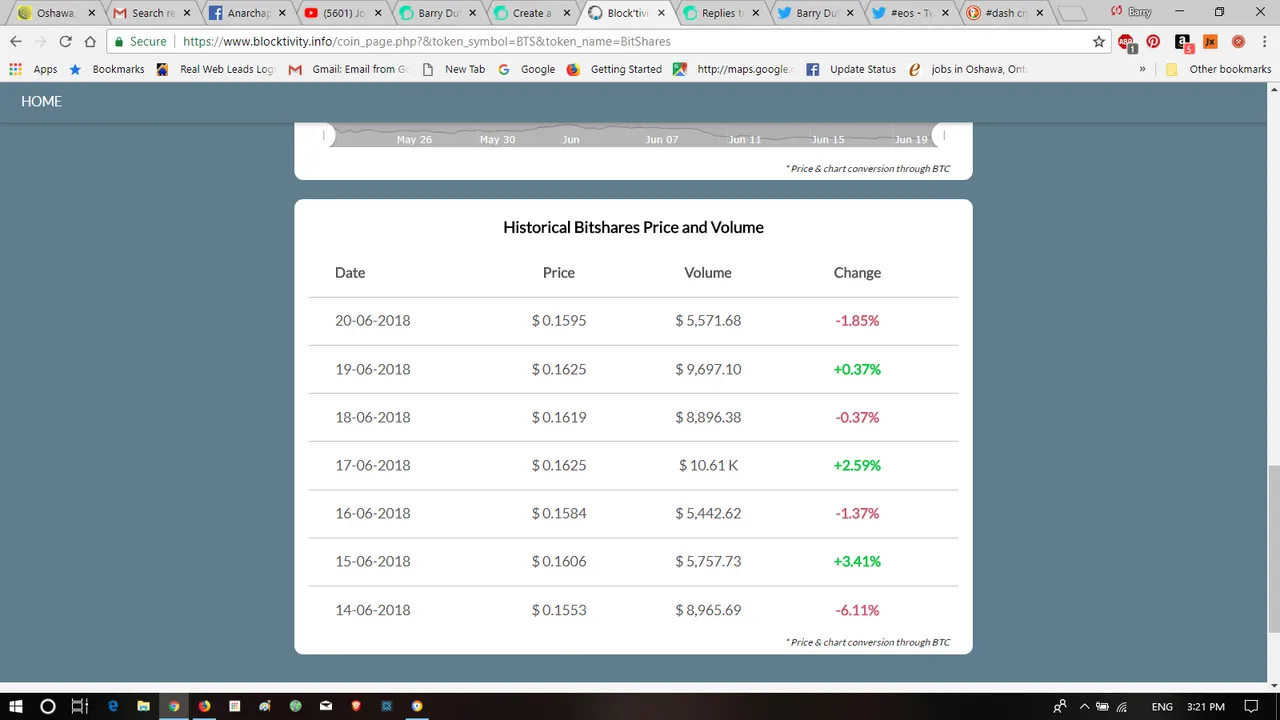Screen dimensions: 1280x720
Task: Open the Brave browser taskbar icon
Action: click(356, 706)
